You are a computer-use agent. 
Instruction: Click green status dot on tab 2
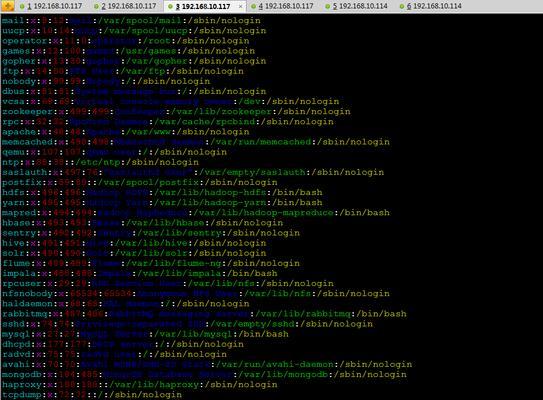tap(96, 7)
